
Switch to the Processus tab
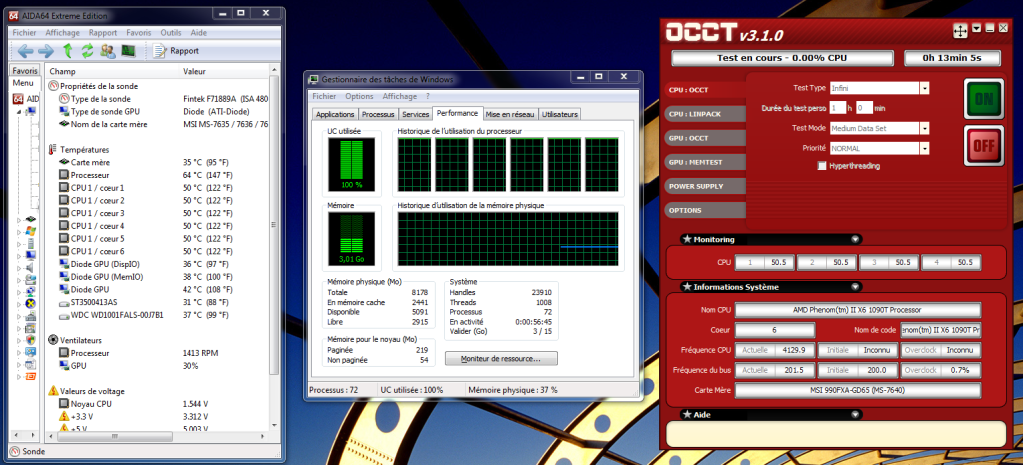pos(378,114)
